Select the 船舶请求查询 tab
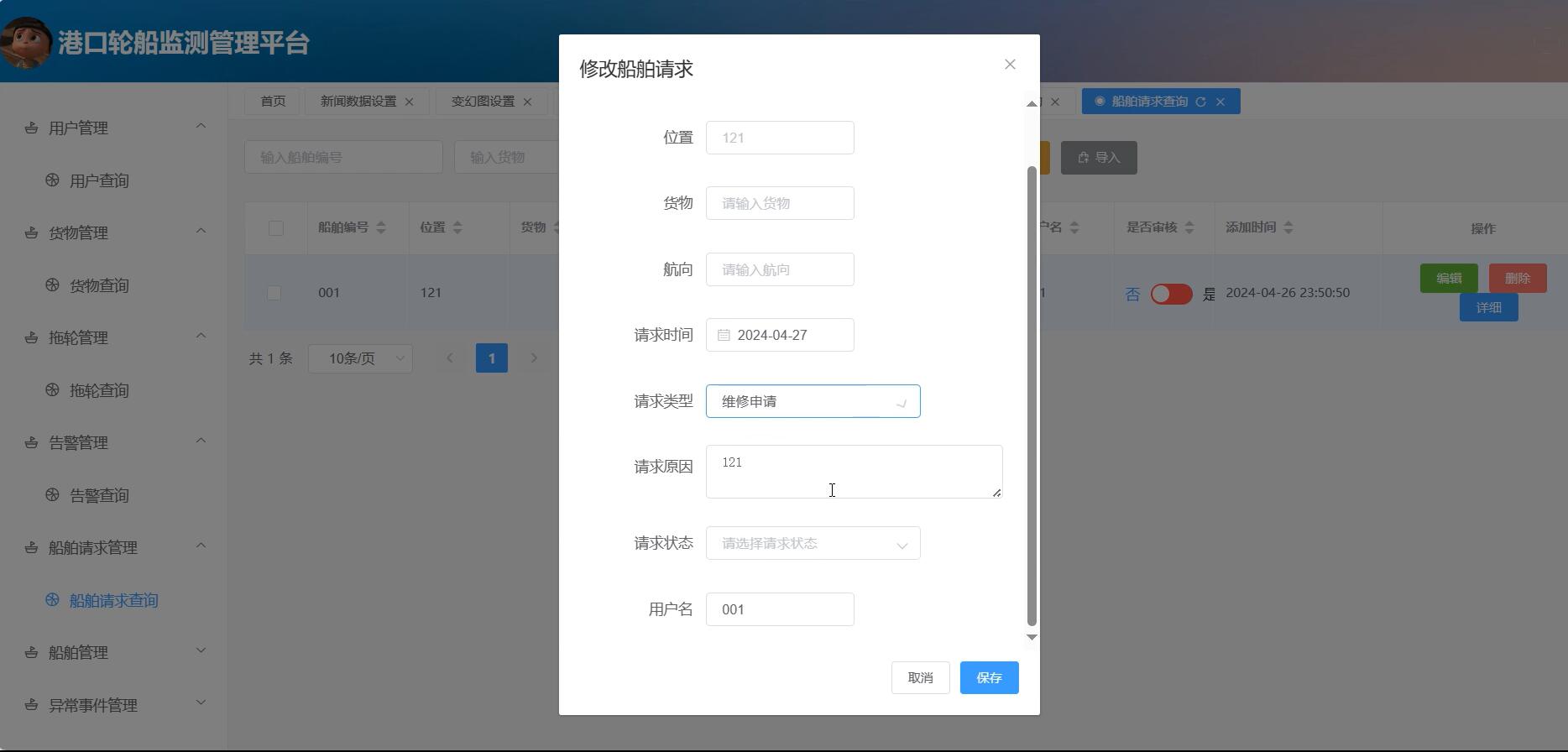The image size is (1568, 752). [x=1149, y=101]
